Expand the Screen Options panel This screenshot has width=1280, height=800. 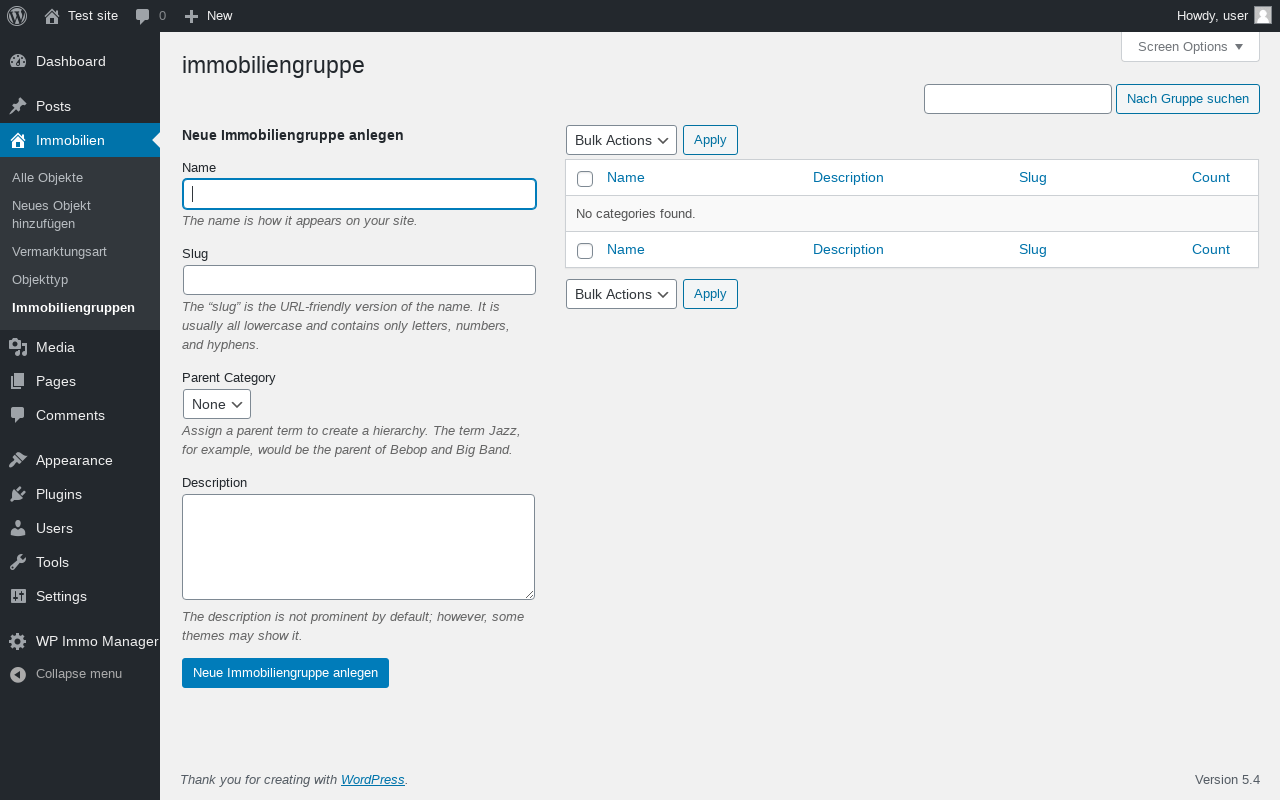coord(1190,47)
